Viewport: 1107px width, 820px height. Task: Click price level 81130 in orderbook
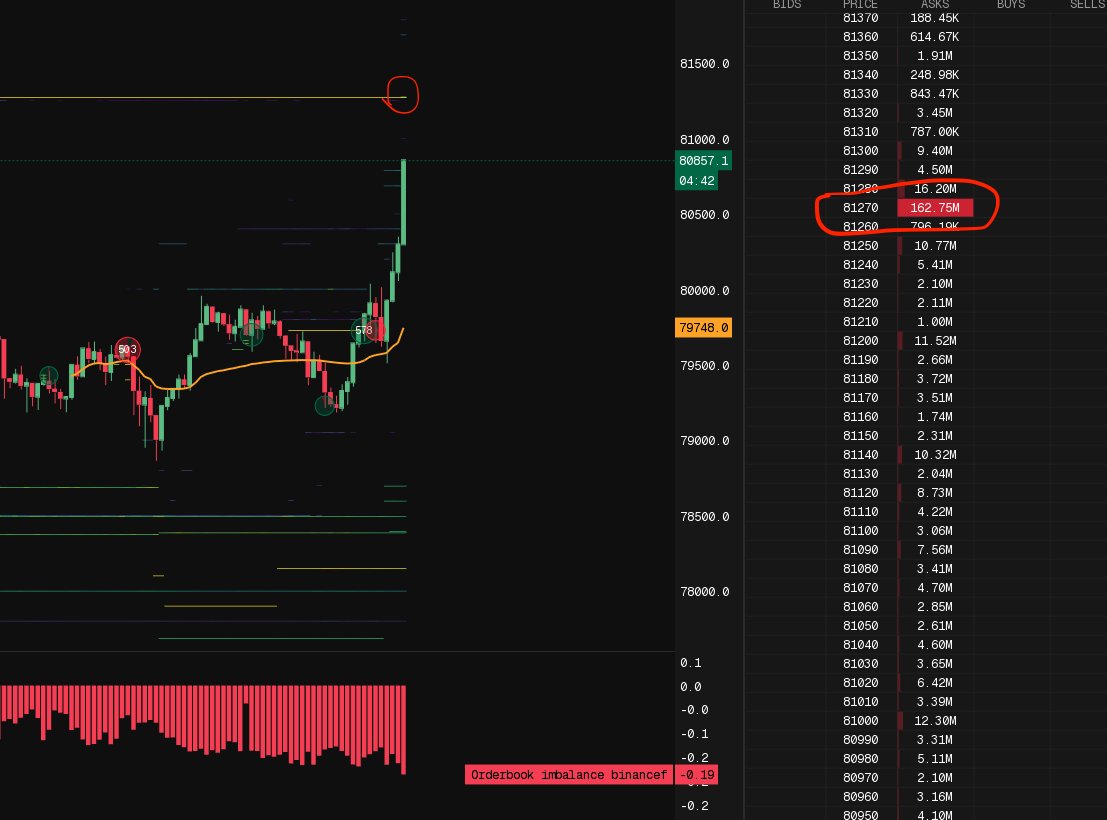click(x=861, y=474)
